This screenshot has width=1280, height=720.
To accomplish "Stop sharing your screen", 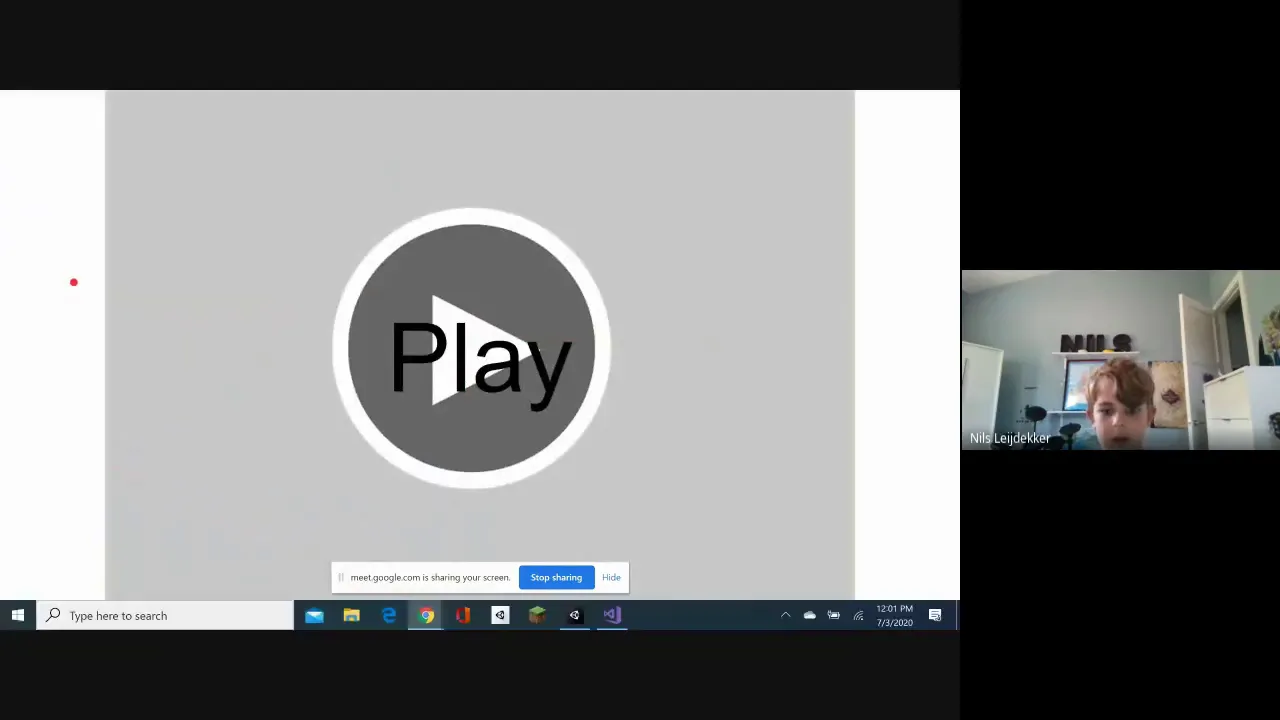I will (x=556, y=577).
